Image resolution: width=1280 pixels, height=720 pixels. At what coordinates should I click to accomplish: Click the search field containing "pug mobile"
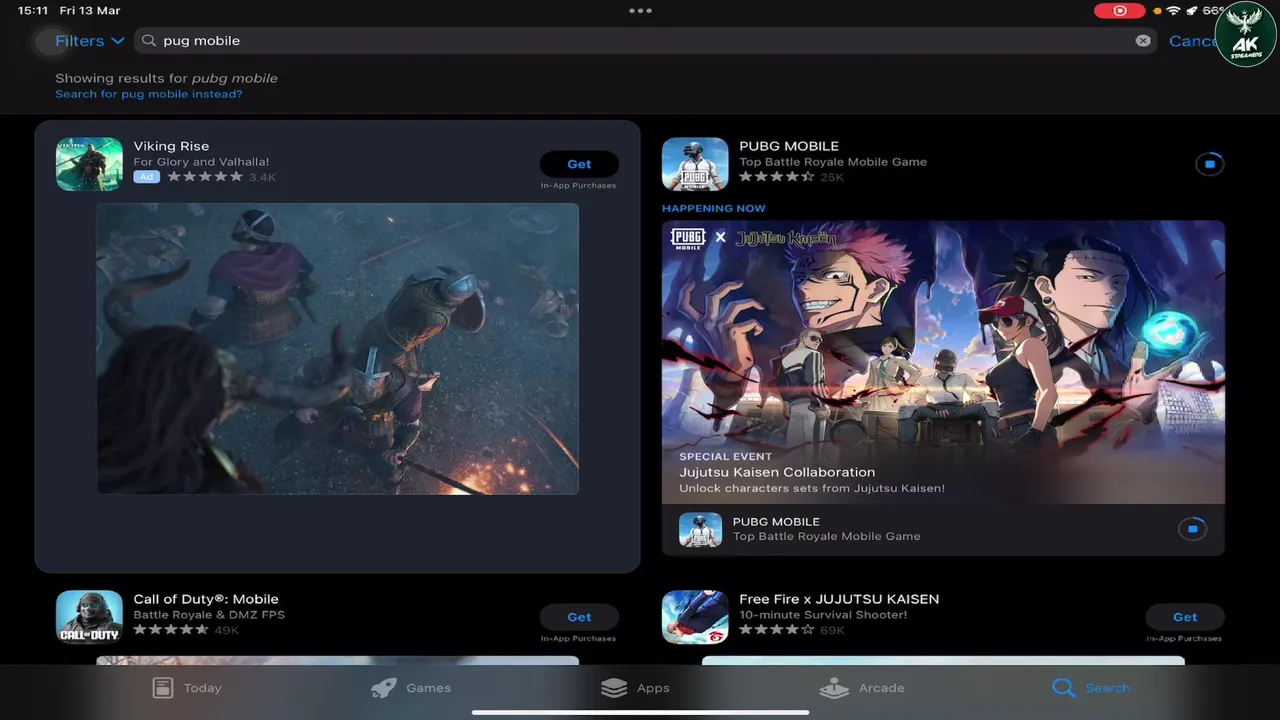645,41
